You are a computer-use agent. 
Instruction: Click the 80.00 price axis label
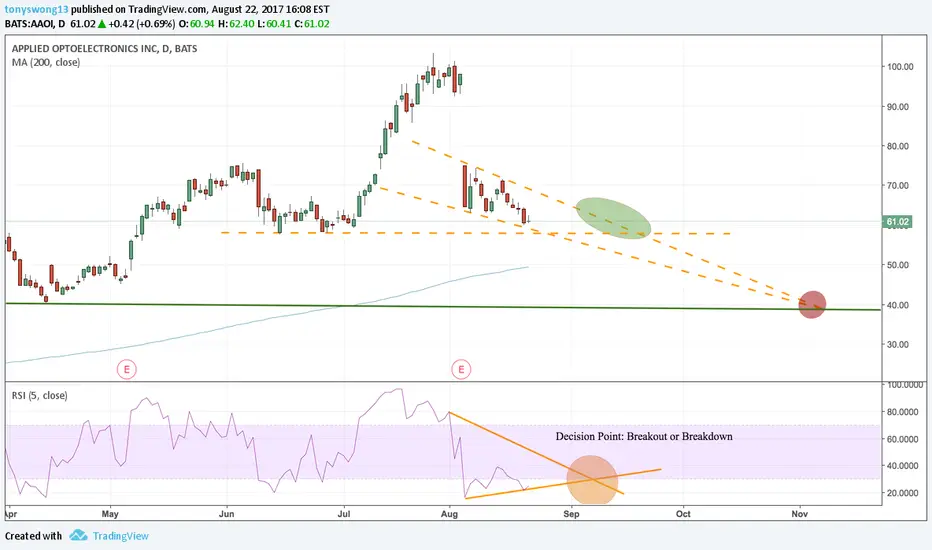(x=898, y=146)
